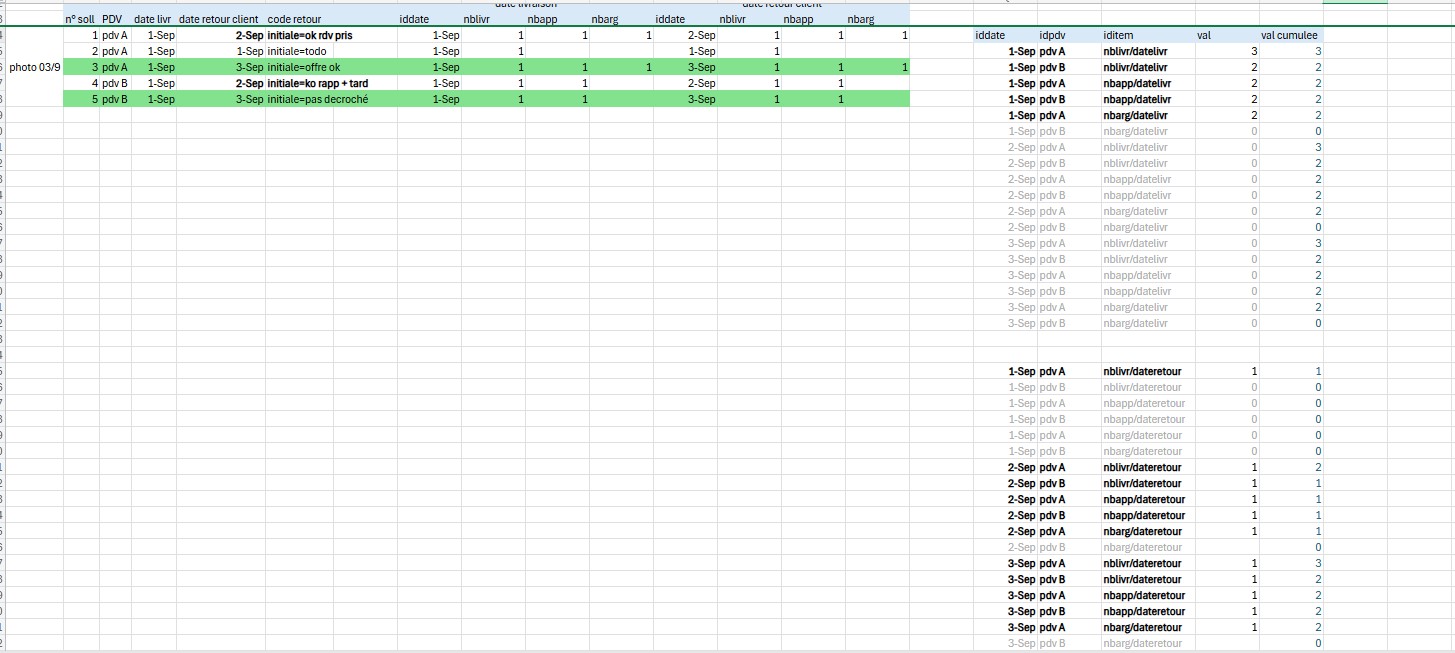Click the 'idpdv' header cell
This screenshot has height=653, width=1455.
[1053, 35]
